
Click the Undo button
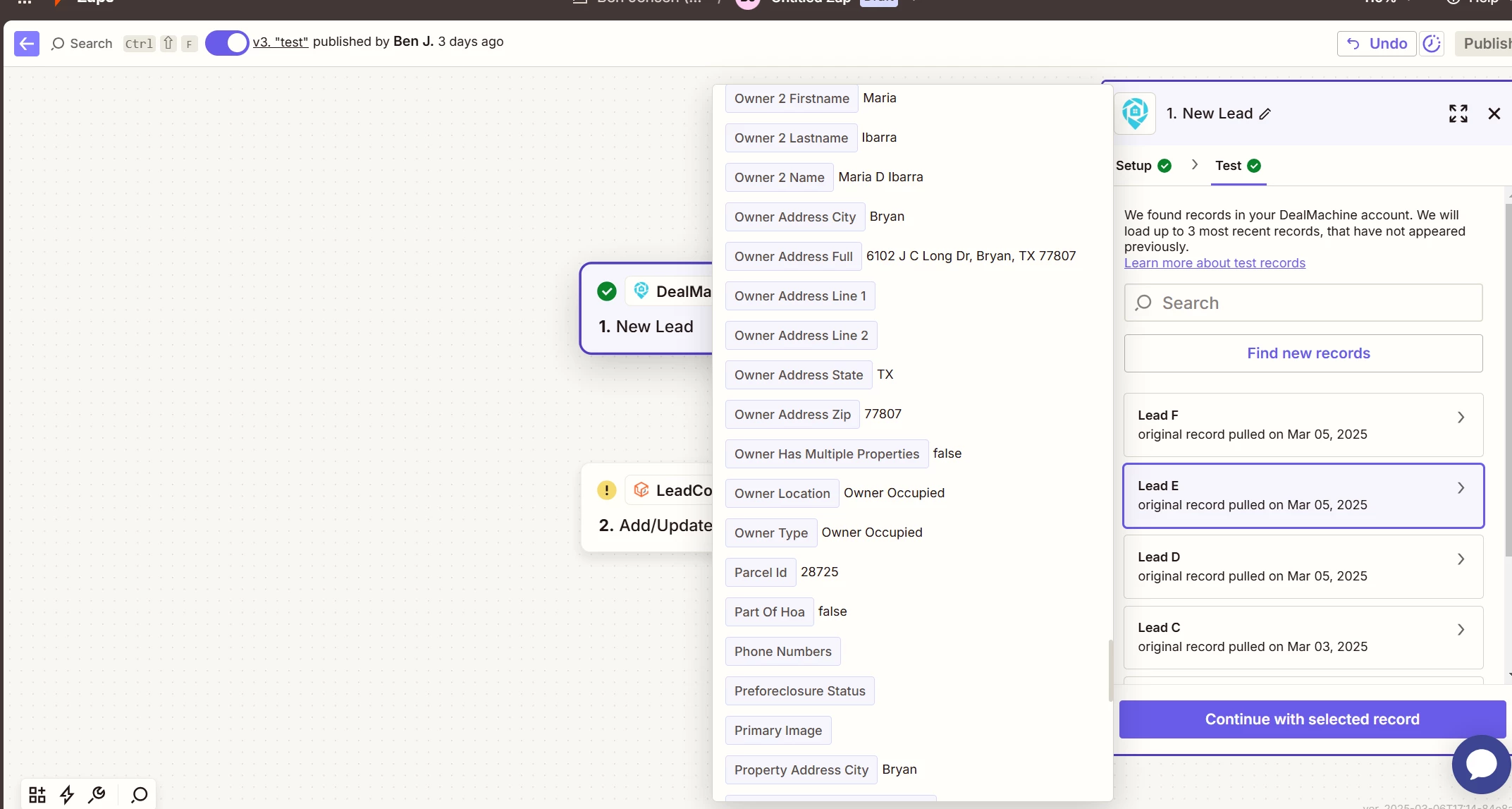click(x=1377, y=44)
